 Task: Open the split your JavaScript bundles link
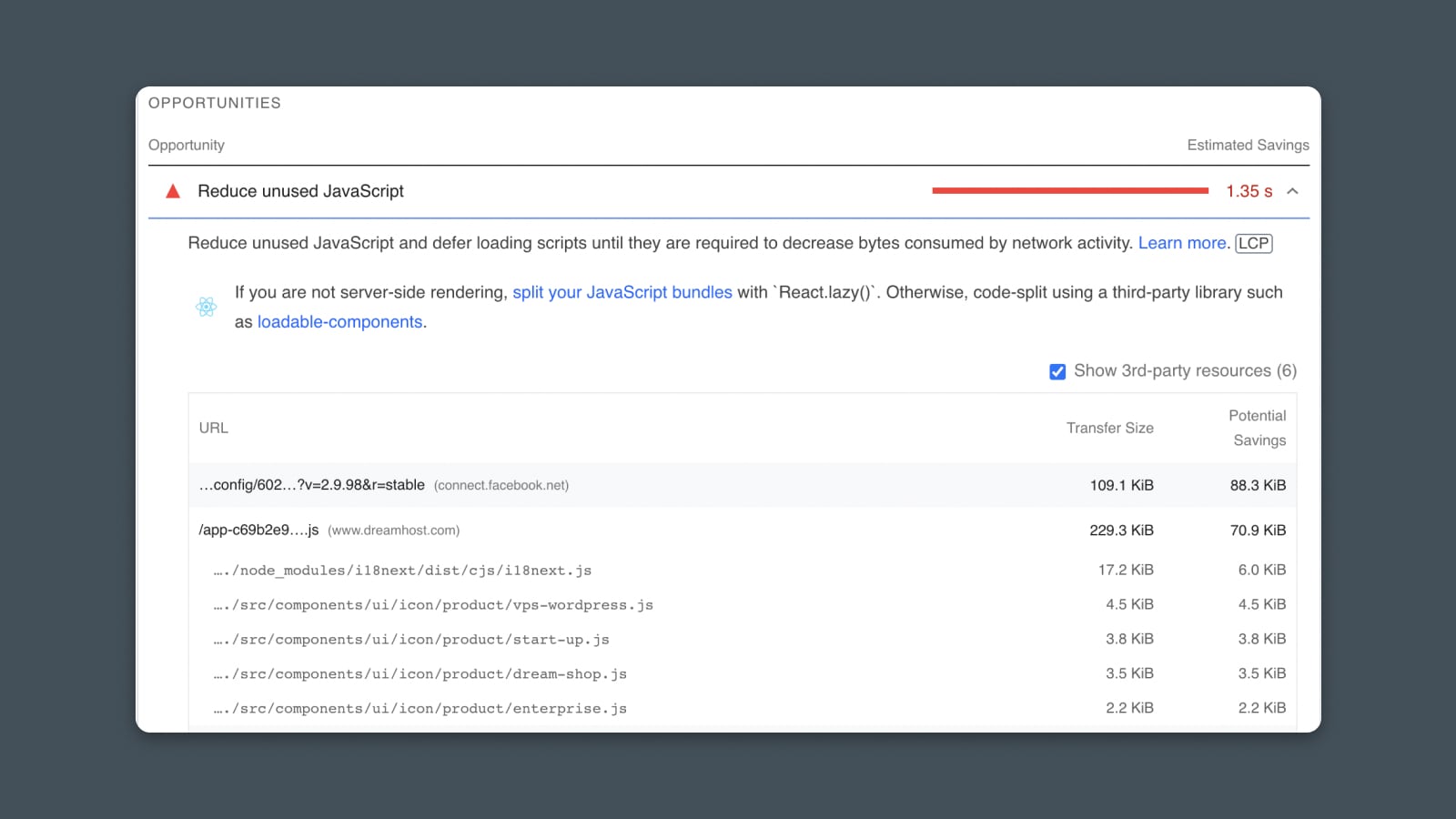coord(622,292)
